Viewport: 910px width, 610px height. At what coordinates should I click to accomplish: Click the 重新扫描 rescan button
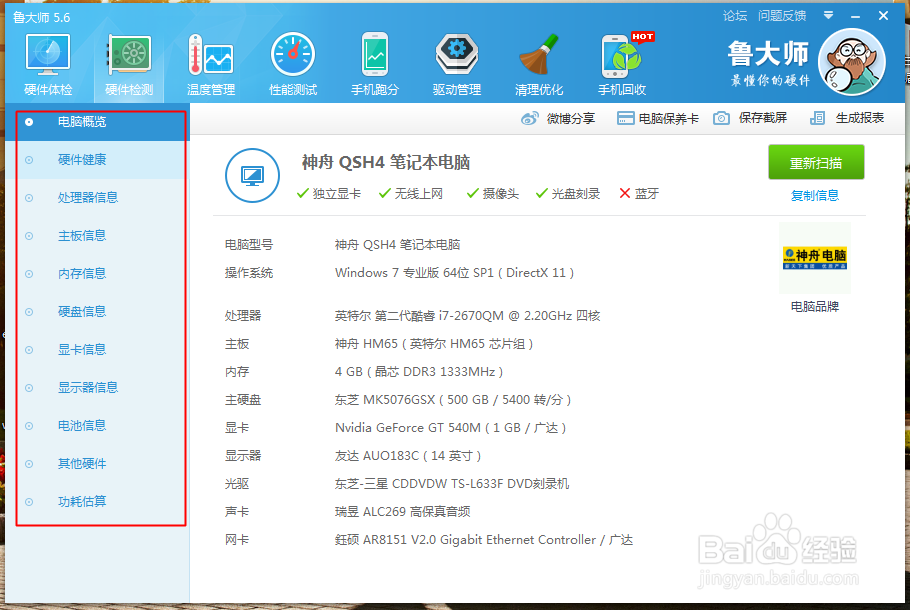point(816,163)
